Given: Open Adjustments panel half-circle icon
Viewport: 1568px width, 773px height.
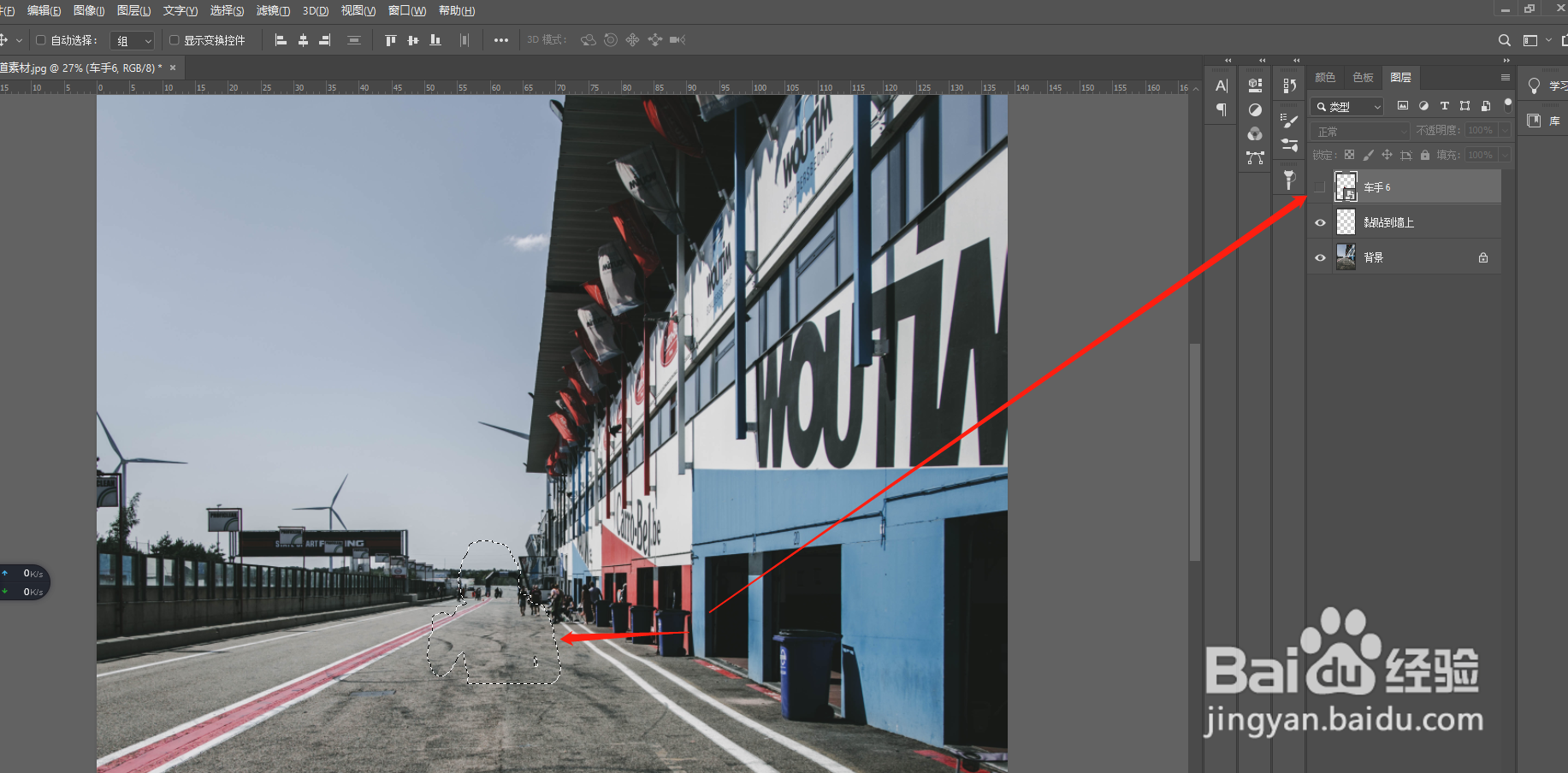Looking at the screenshot, I should click(1255, 109).
